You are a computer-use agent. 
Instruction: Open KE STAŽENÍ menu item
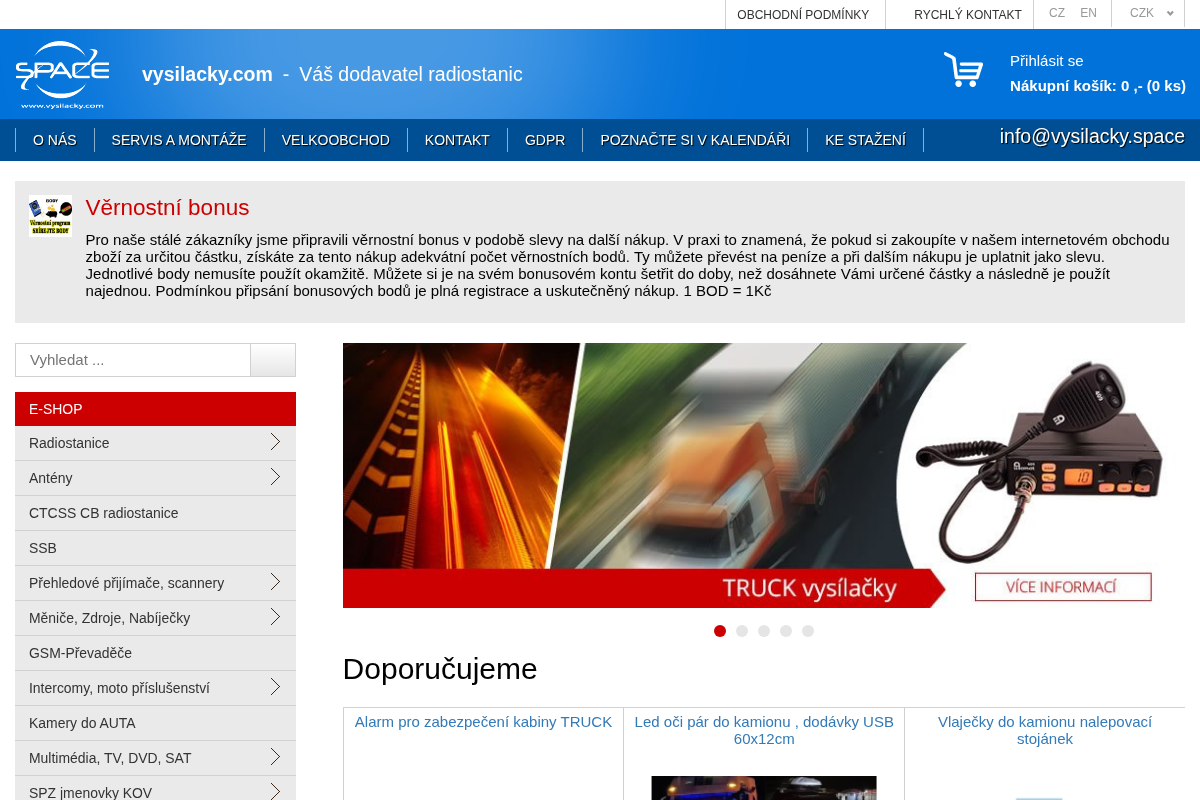[x=866, y=140]
